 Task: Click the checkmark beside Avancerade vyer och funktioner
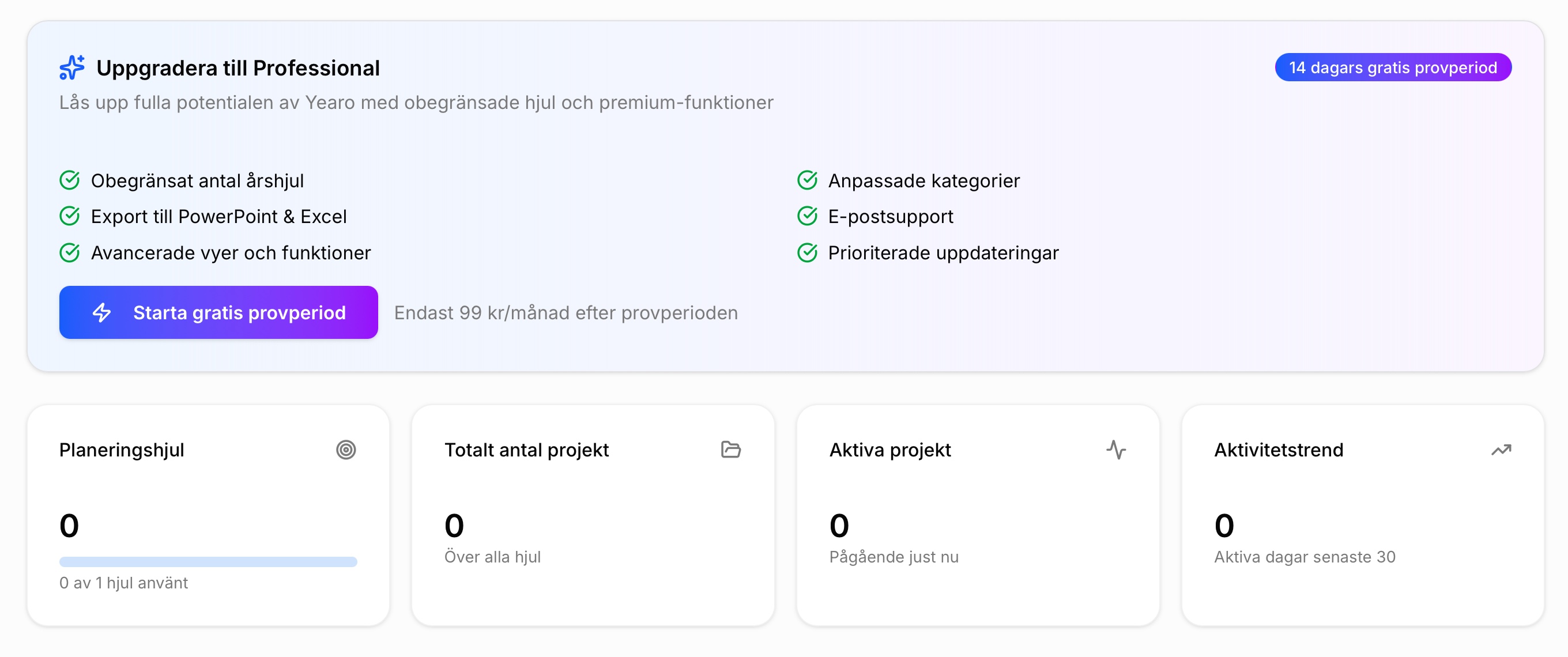70,252
